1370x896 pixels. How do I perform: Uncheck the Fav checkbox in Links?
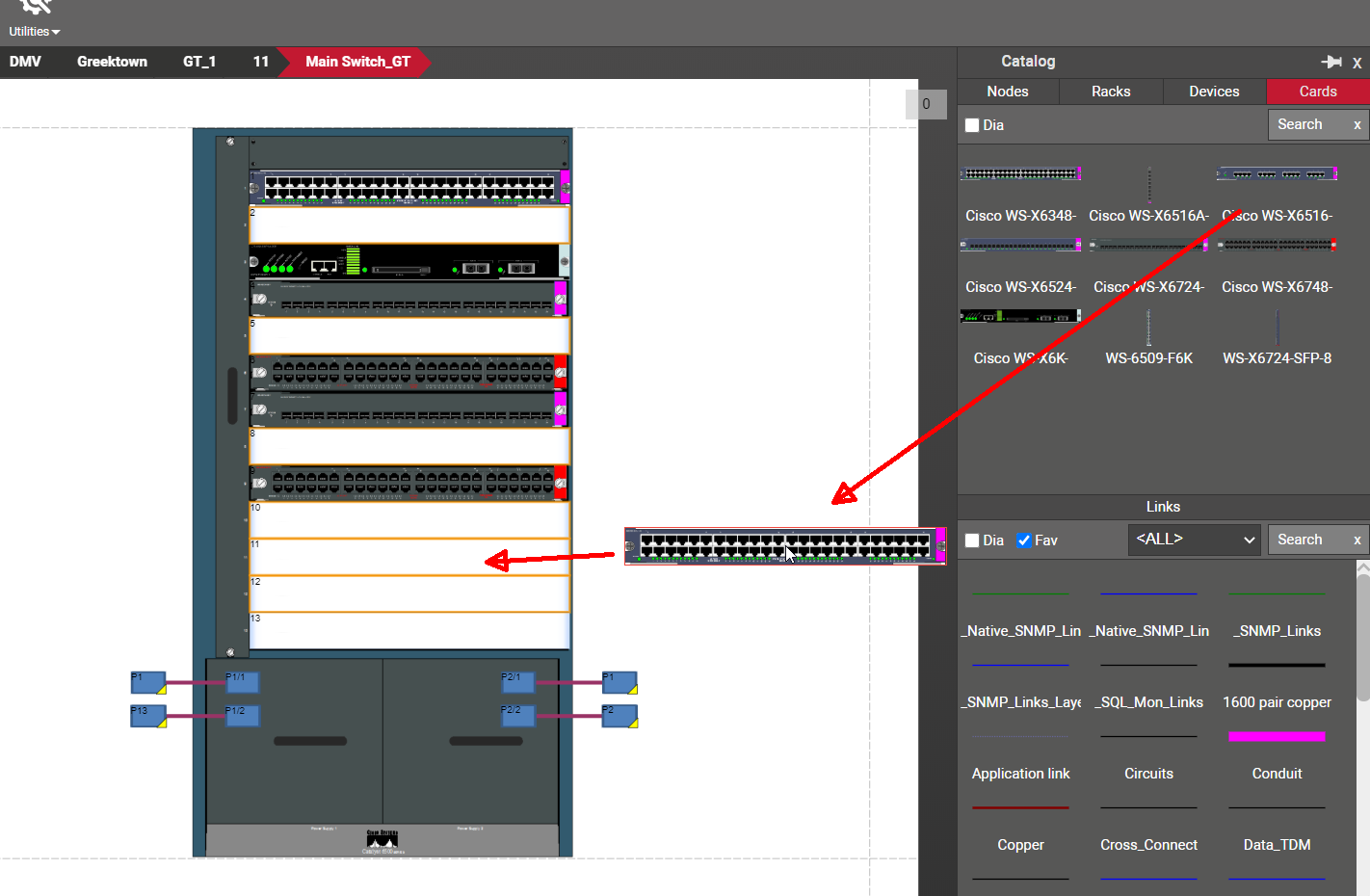pos(1024,540)
